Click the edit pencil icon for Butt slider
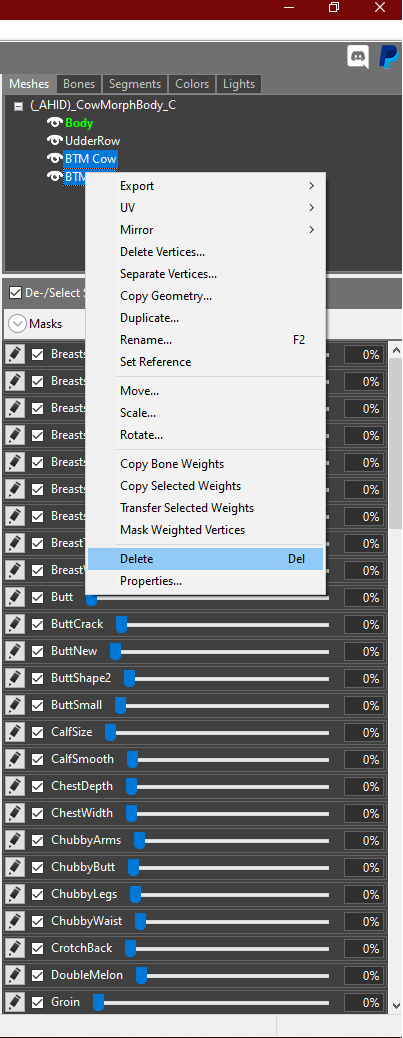The width and height of the screenshot is (403, 1038). [x=15, y=597]
